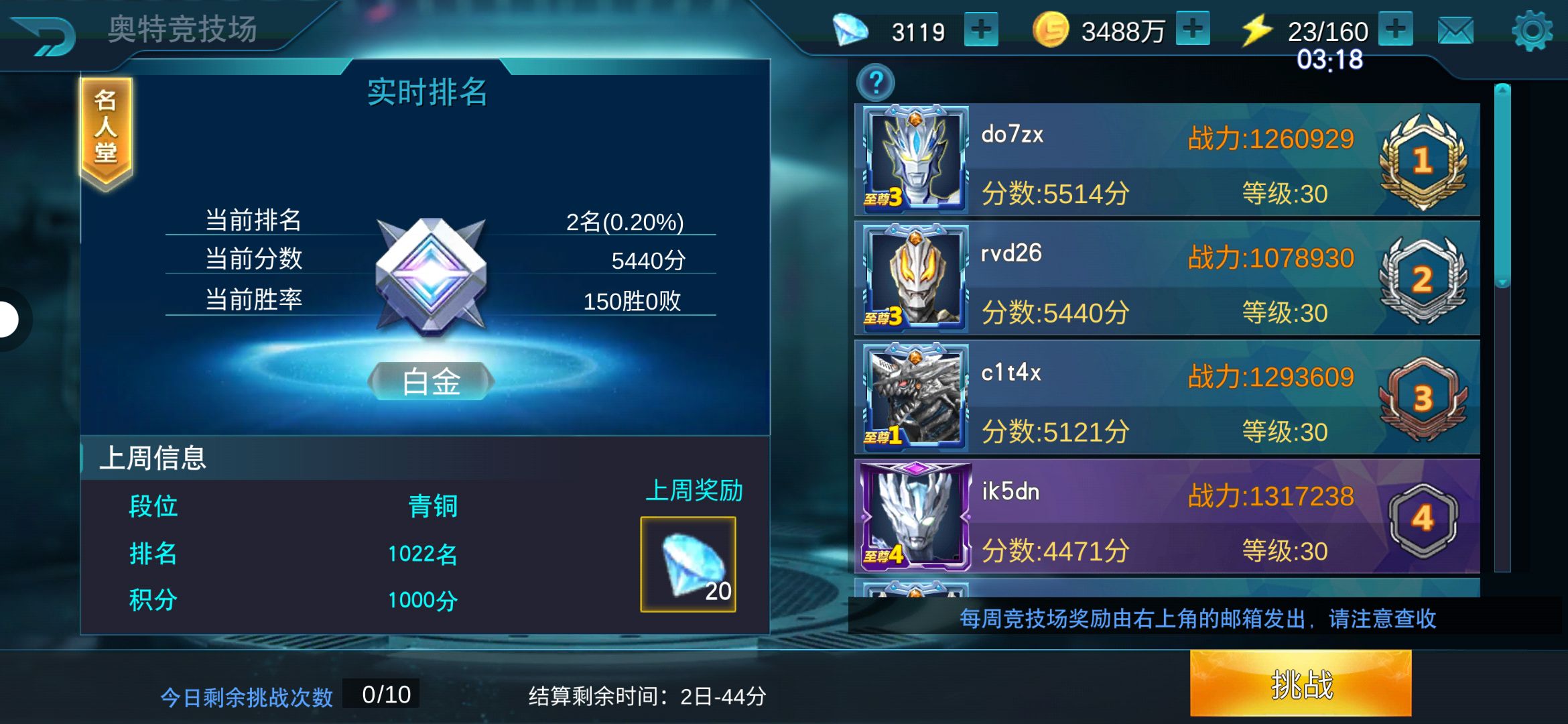The image size is (1568, 724).
Task: Select the 20 diamond last-week reward
Action: 688,564
